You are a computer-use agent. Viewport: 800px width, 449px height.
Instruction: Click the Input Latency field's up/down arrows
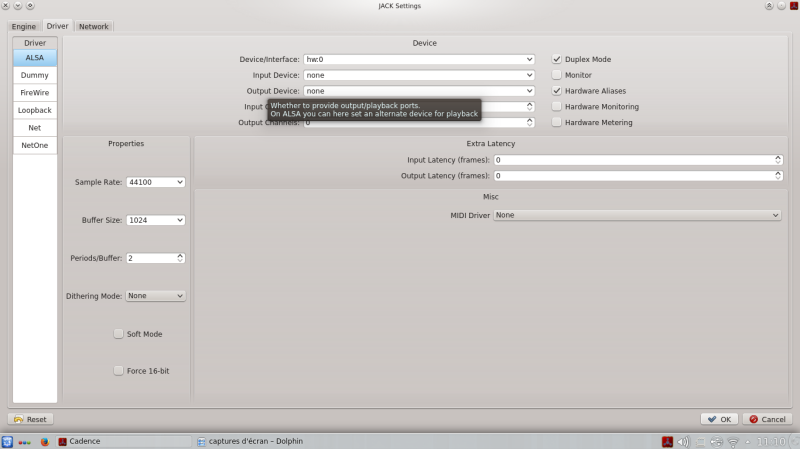778,160
